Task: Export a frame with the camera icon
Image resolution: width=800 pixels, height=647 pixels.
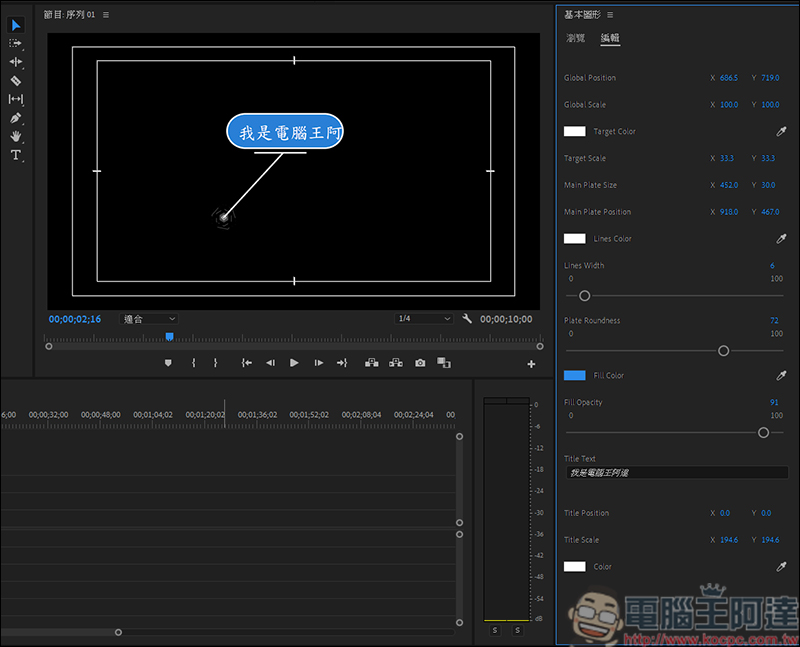Action: (420, 363)
